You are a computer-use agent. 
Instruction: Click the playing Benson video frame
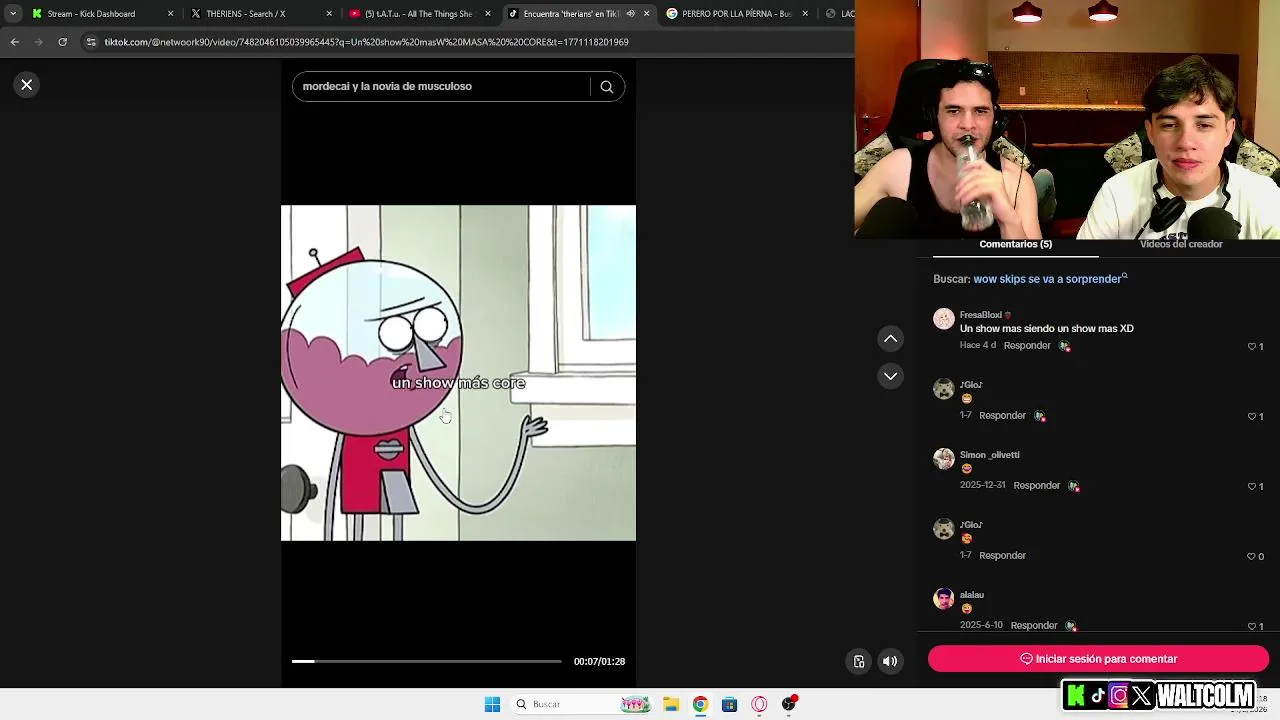tap(458, 373)
